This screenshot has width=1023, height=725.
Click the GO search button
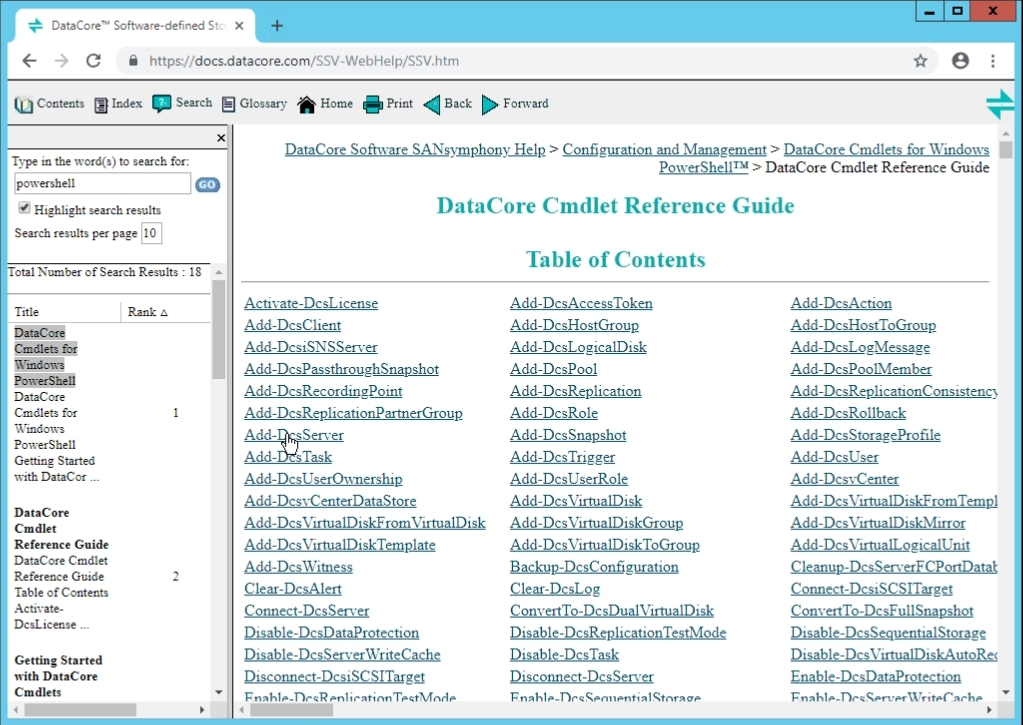tap(207, 185)
